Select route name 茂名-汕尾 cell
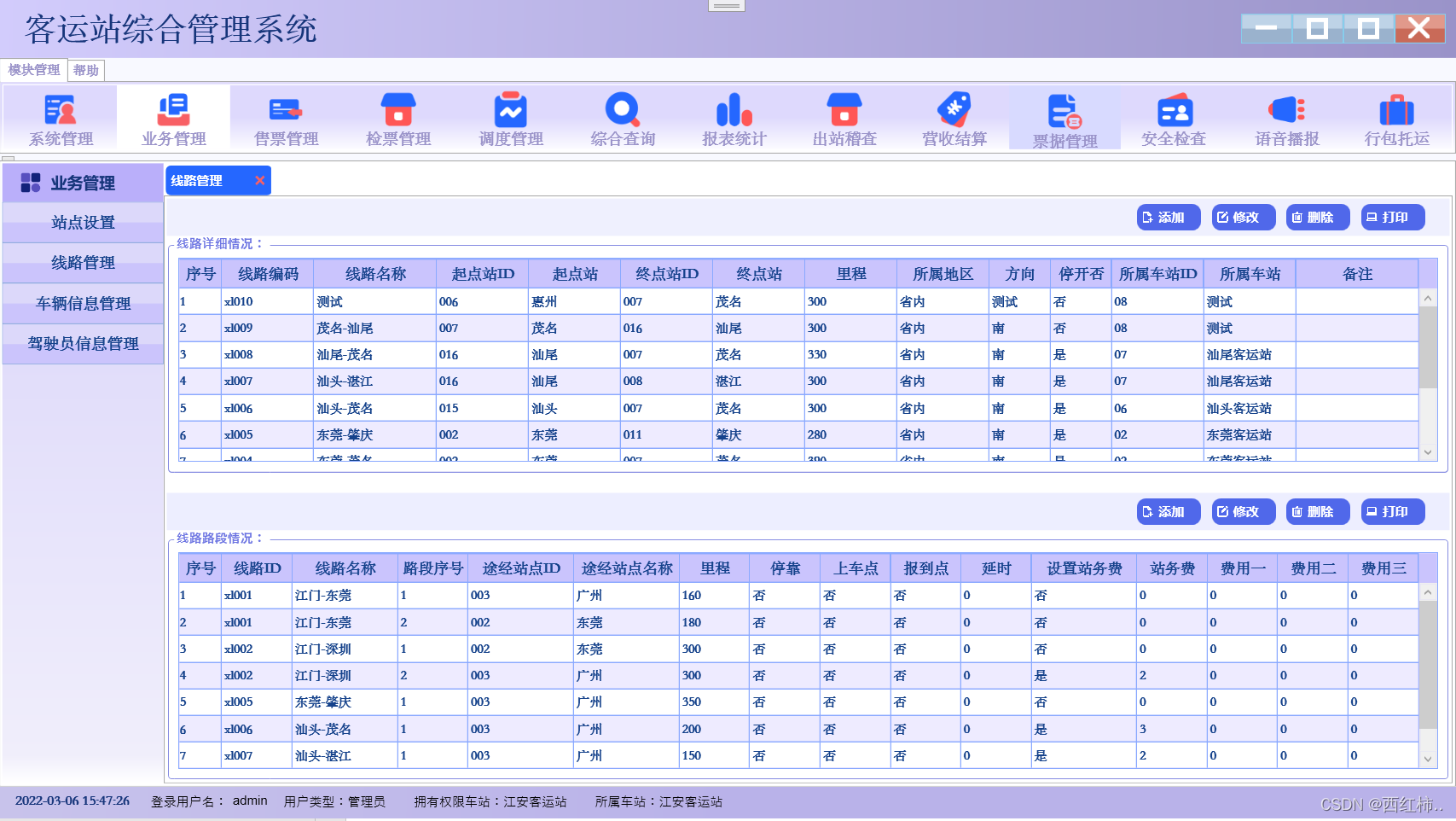Screen dimensions: 1456x821 [x=375, y=328]
